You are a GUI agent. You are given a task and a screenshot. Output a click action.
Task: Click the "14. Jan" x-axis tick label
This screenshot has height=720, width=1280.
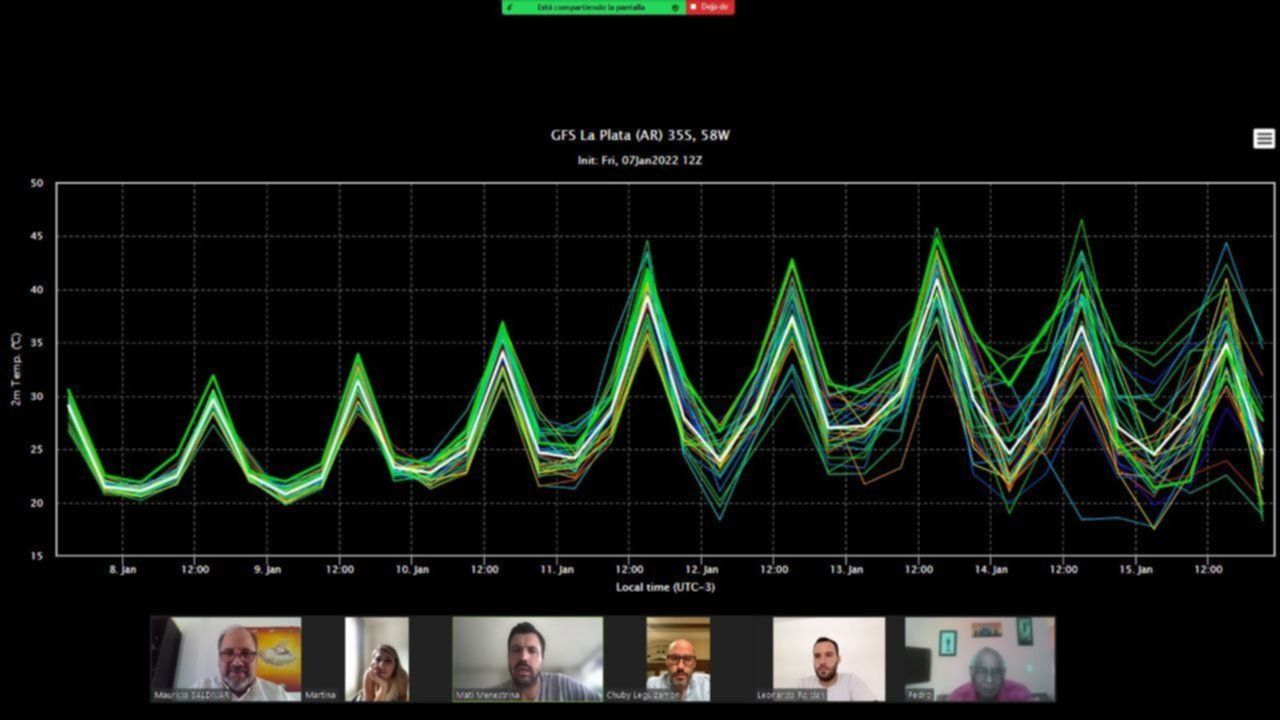click(x=991, y=570)
